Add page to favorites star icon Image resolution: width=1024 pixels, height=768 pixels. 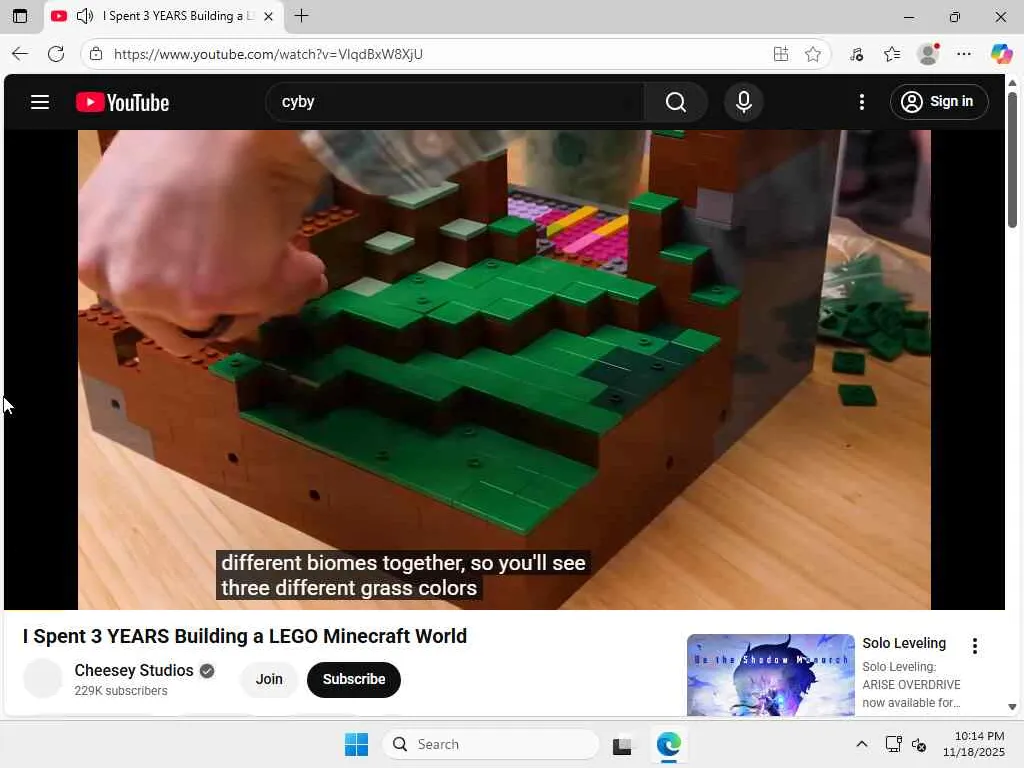click(x=812, y=54)
